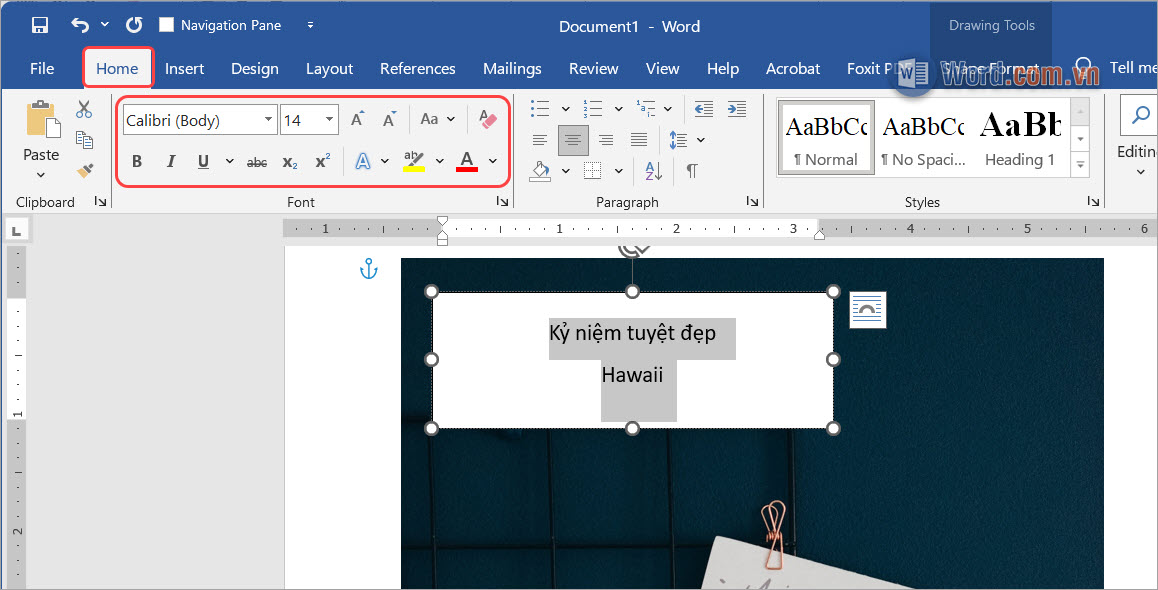Open highlight color dropdown arrow

[x=440, y=161]
